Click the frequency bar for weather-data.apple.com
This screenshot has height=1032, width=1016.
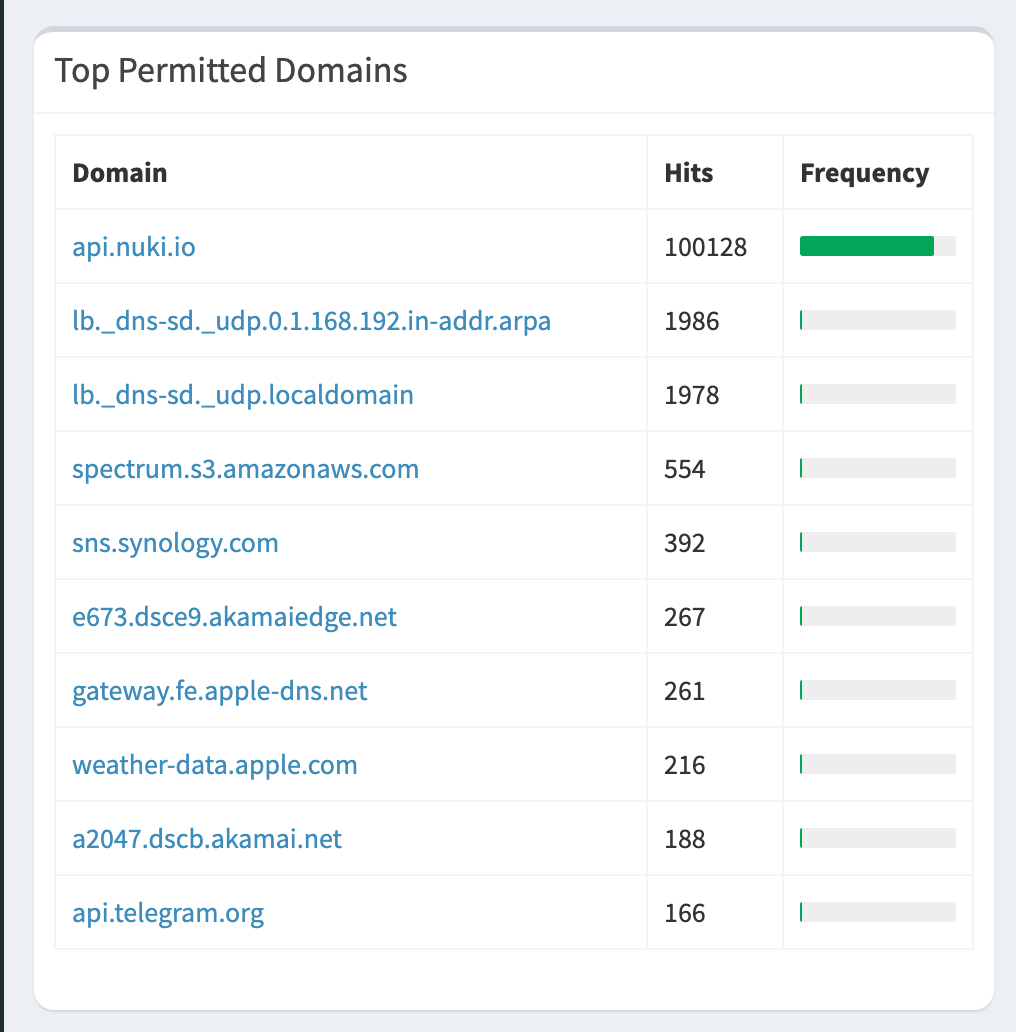[x=878, y=764]
